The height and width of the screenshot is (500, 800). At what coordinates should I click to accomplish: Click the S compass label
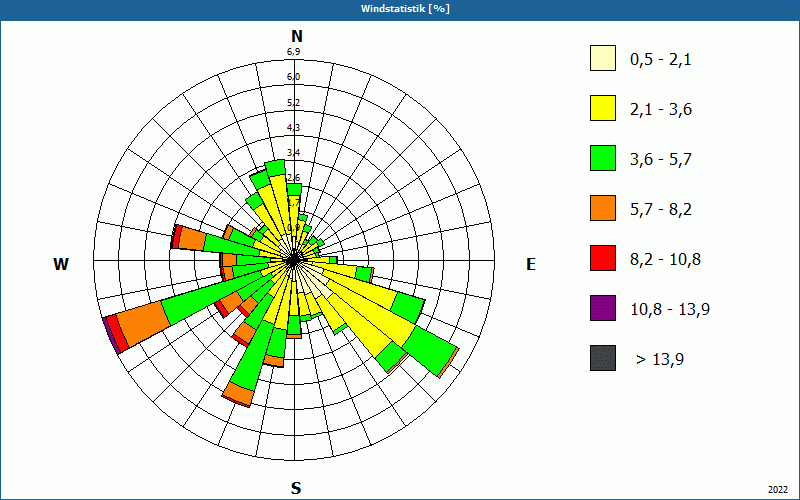[296, 488]
